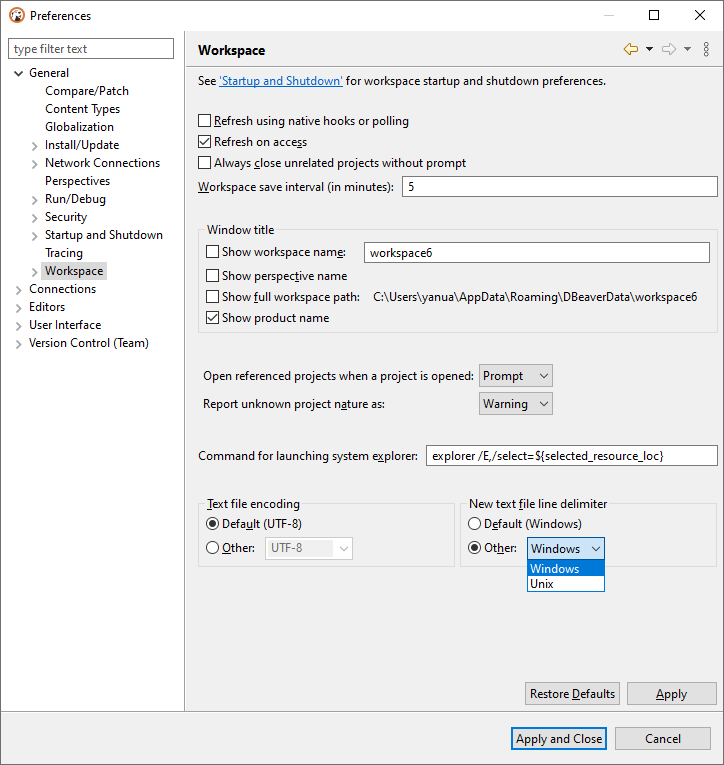The image size is (724, 765).
Task: Select the Workspace tree item
Action: pos(74,271)
